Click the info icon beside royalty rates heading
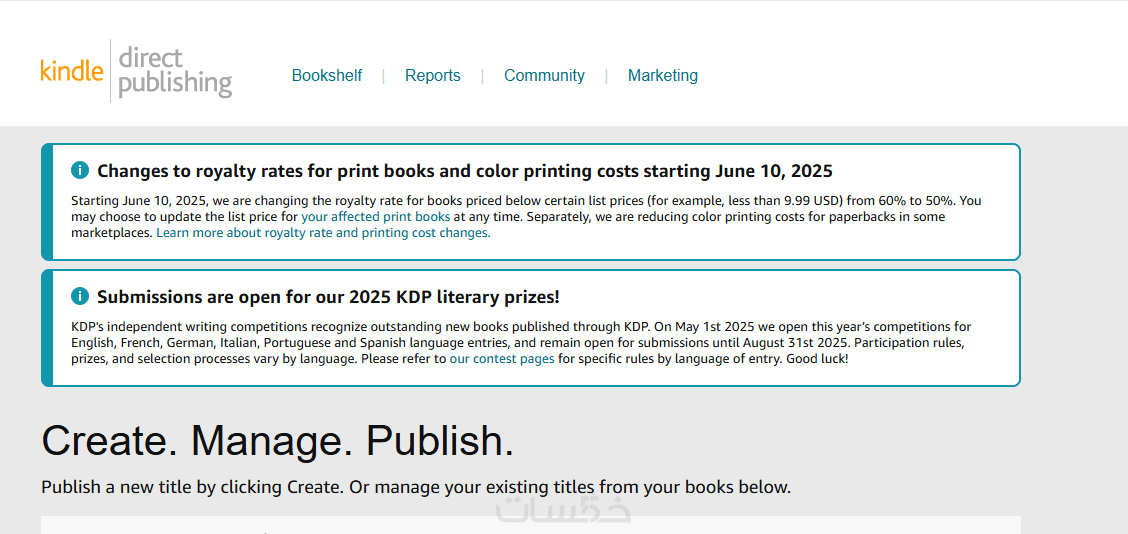 coord(80,171)
